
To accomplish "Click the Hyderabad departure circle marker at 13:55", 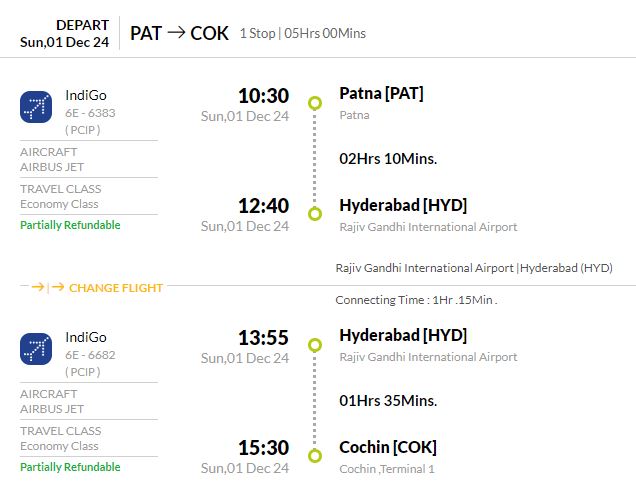I will 315,345.
